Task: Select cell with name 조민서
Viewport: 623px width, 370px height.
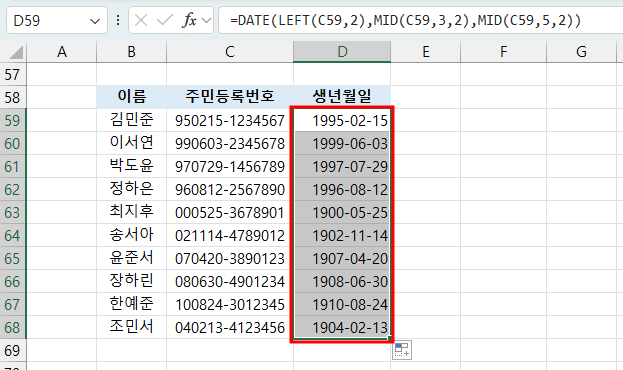Action: point(132,327)
